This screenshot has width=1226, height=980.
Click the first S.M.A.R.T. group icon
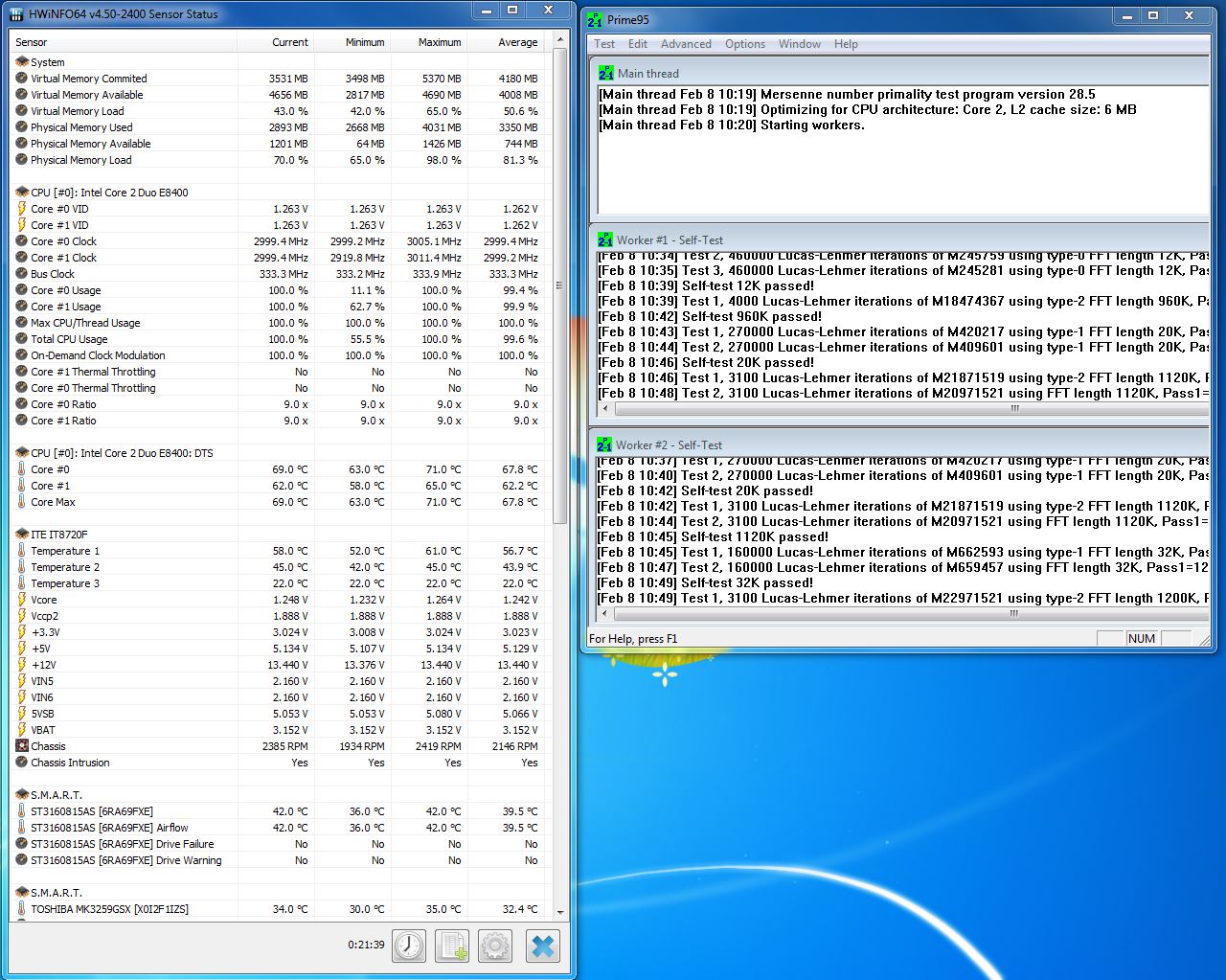pyautogui.click(x=22, y=794)
